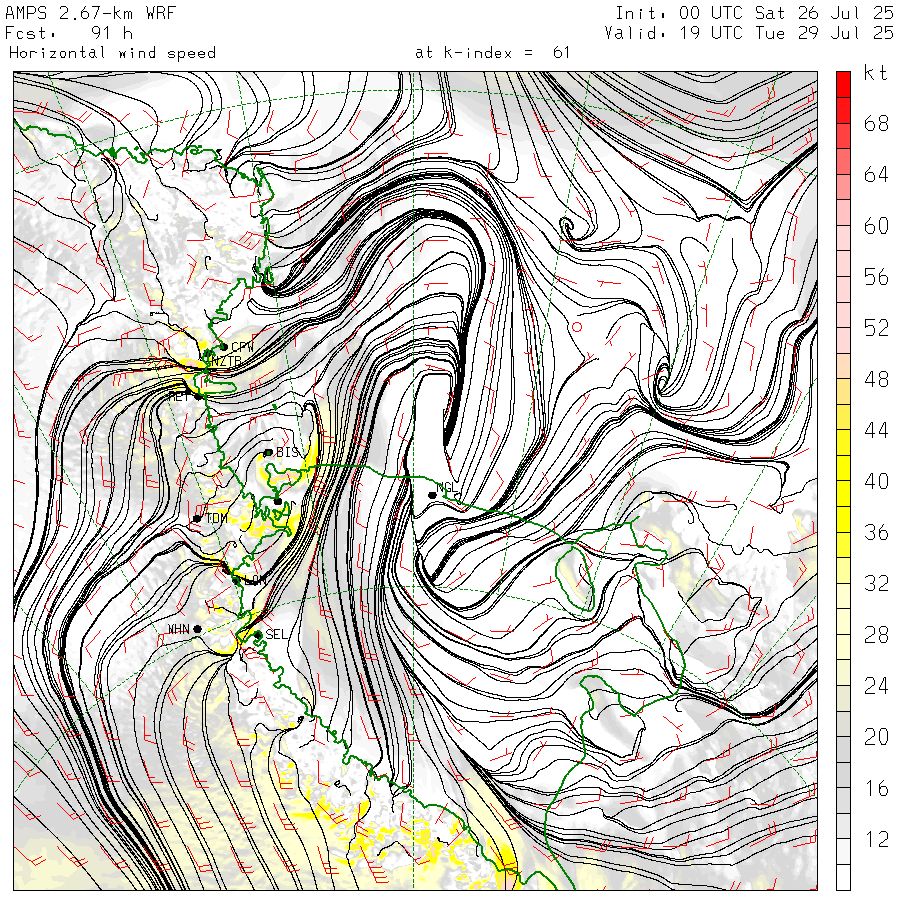Image resolution: width=900 pixels, height=900 pixels.
Task: Click the 32 value on the colorbar
Action: [876, 584]
